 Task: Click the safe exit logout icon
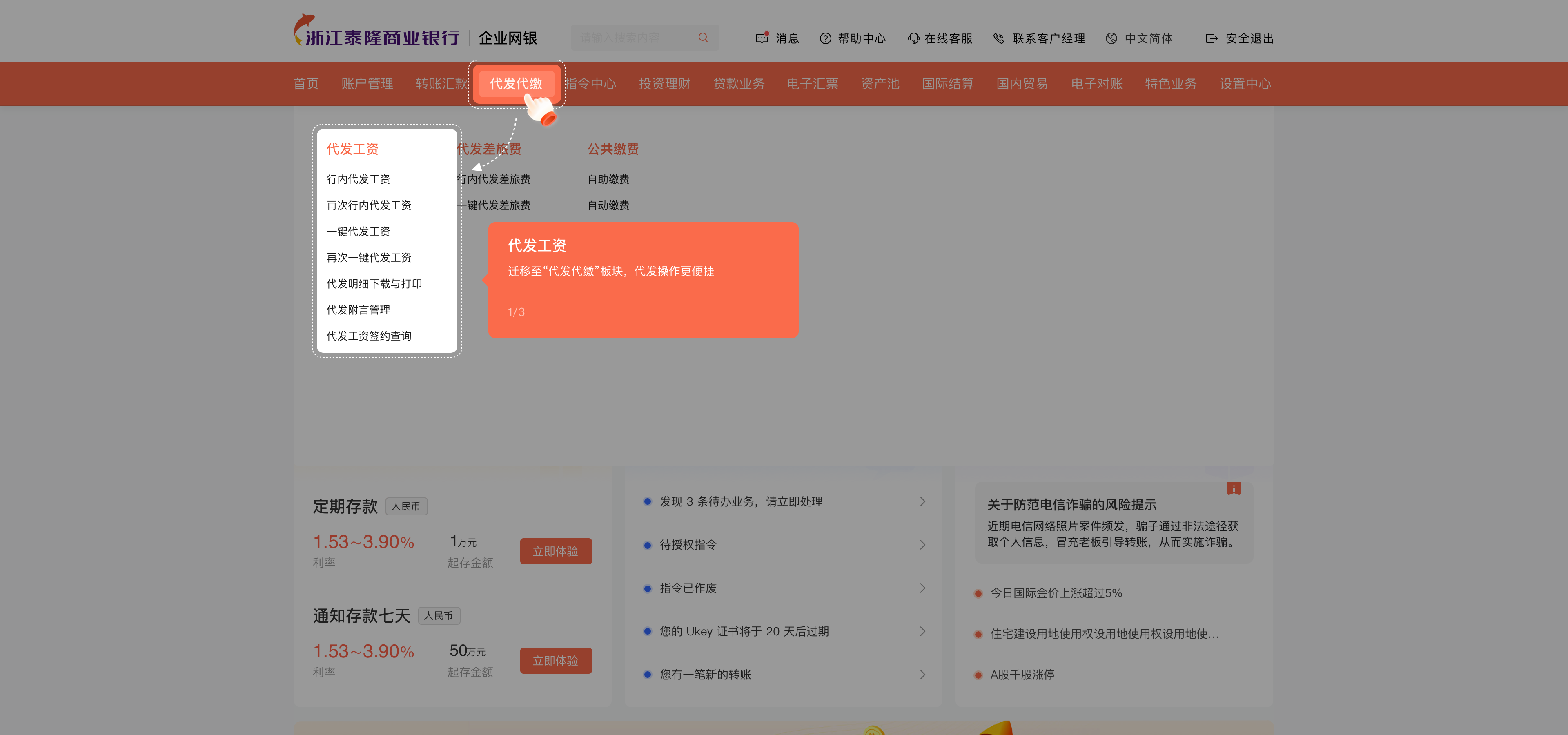[x=1211, y=38]
